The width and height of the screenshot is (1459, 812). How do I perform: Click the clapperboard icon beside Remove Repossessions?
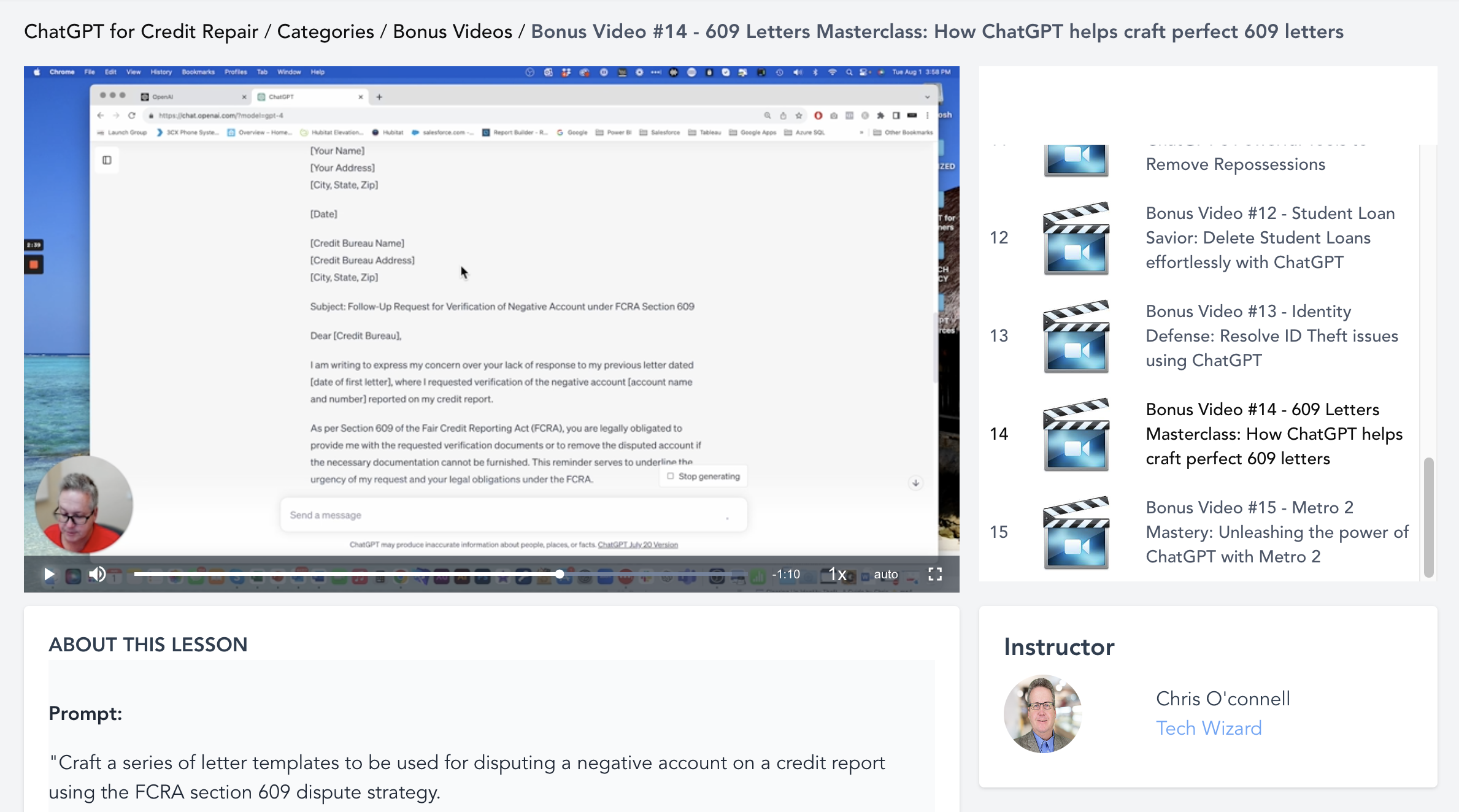1076,161
